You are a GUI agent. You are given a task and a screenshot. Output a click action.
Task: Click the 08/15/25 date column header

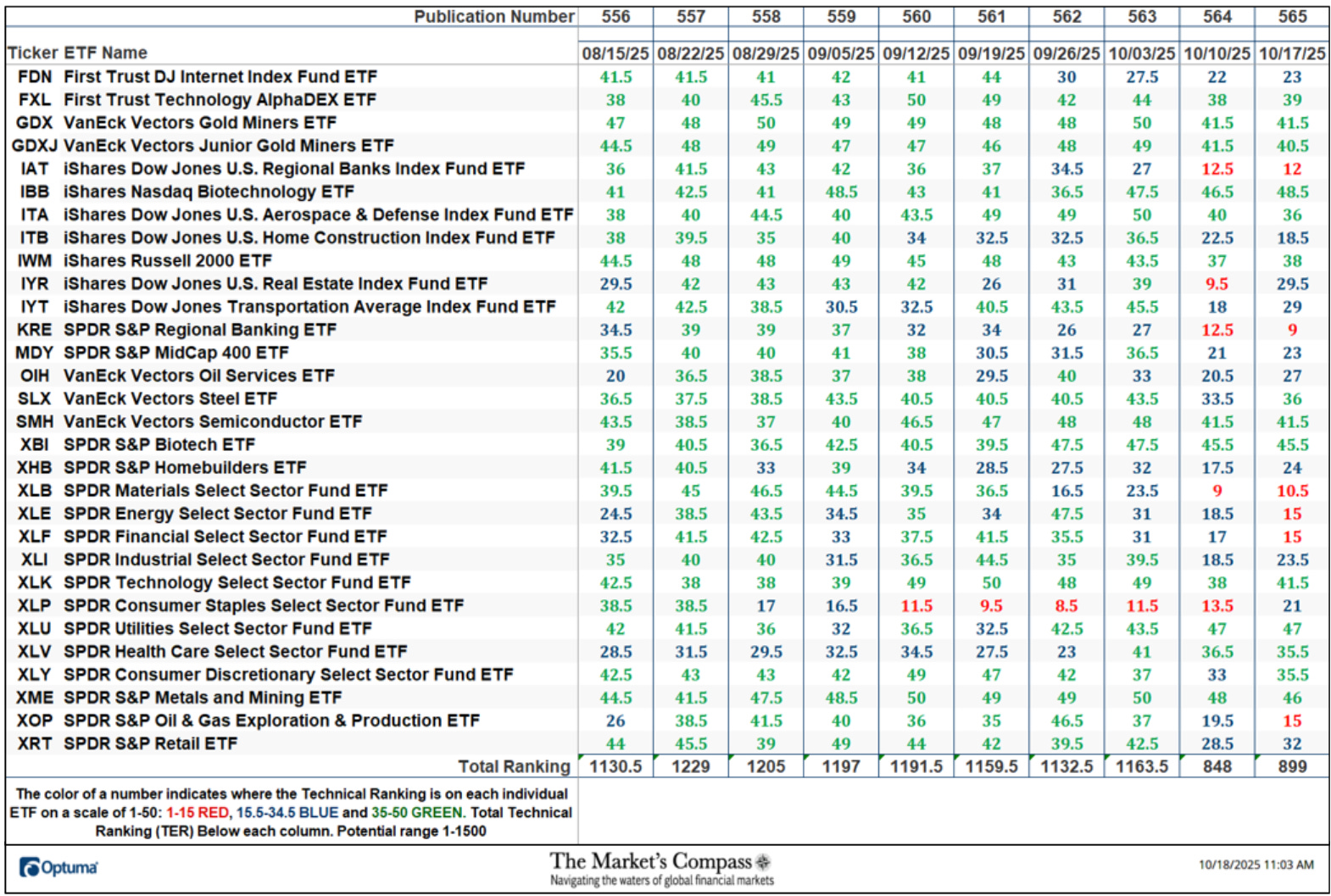click(615, 53)
